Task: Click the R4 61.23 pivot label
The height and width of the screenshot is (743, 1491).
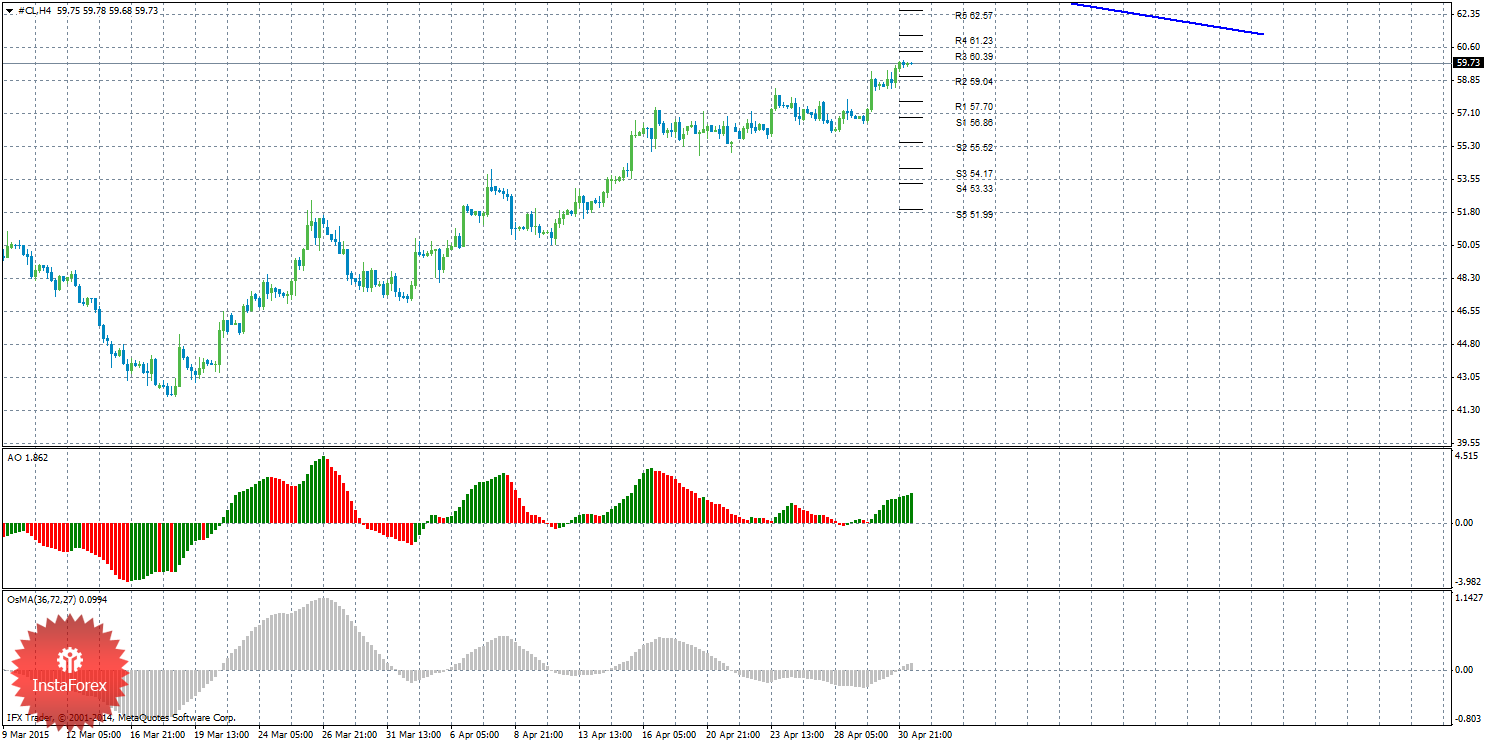Action: pos(974,41)
